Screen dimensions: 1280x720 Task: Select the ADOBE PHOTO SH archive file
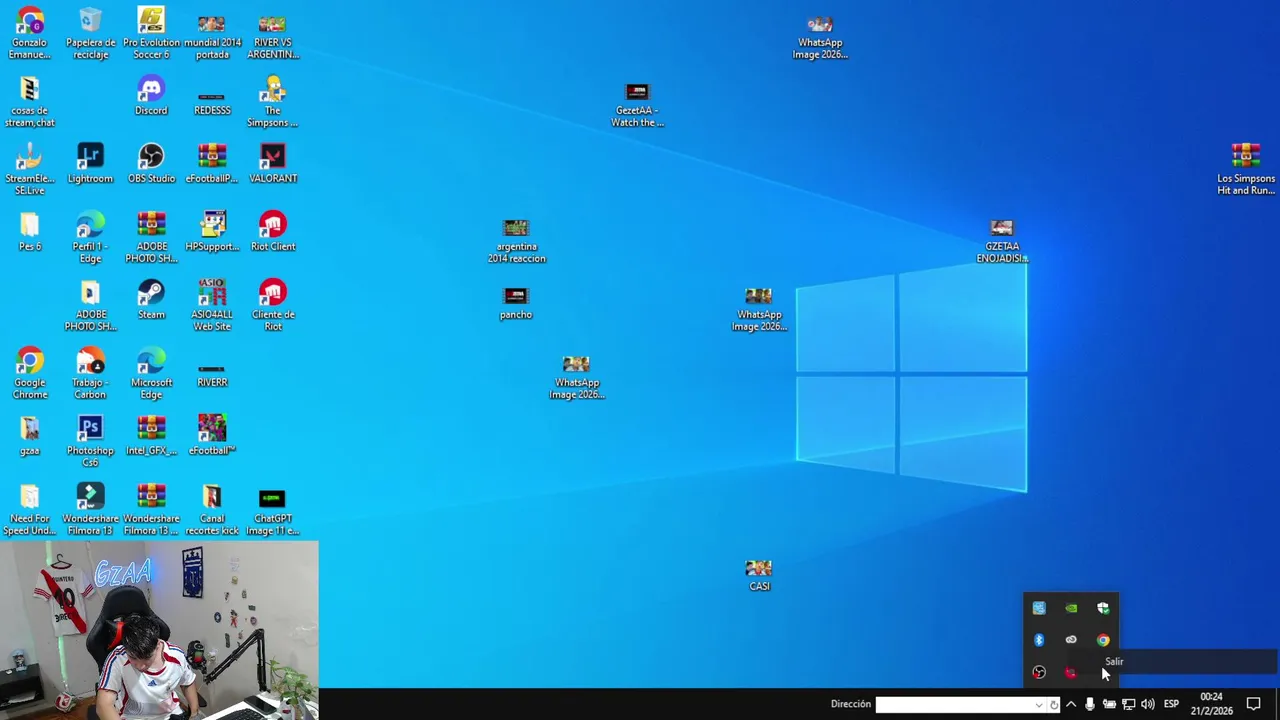151,238
